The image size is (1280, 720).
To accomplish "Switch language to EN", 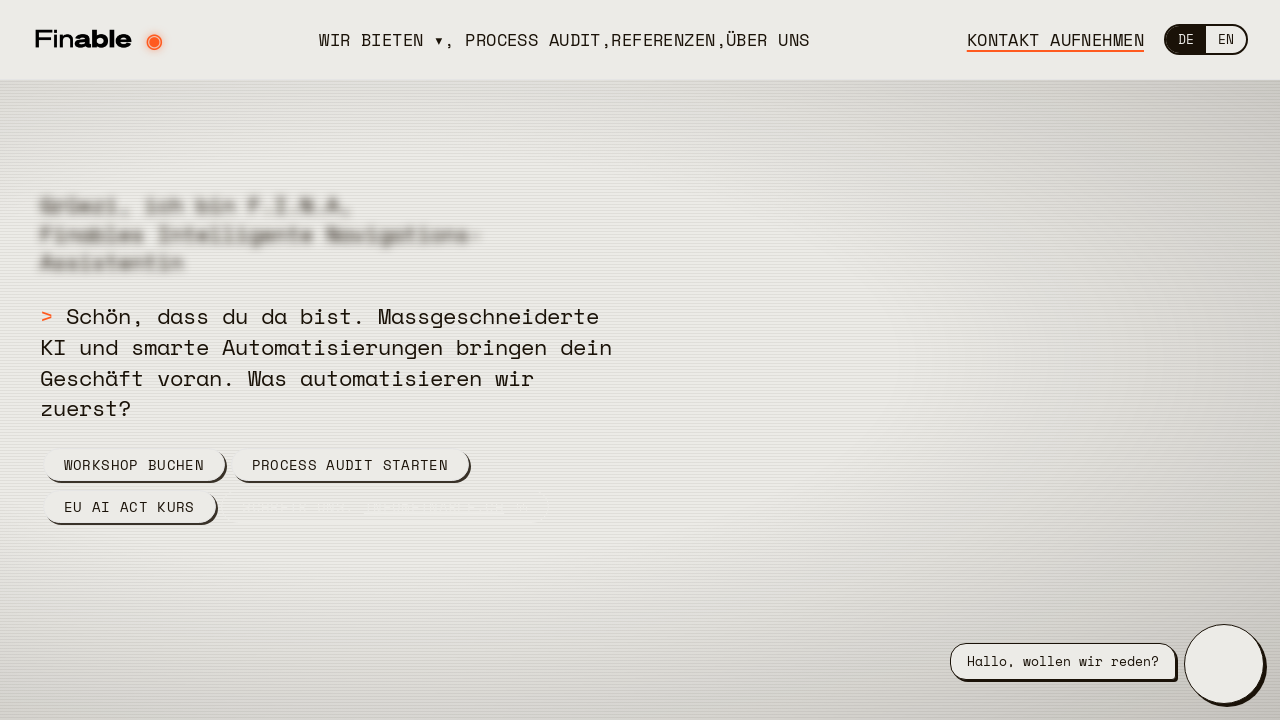I will (x=1226, y=40).
